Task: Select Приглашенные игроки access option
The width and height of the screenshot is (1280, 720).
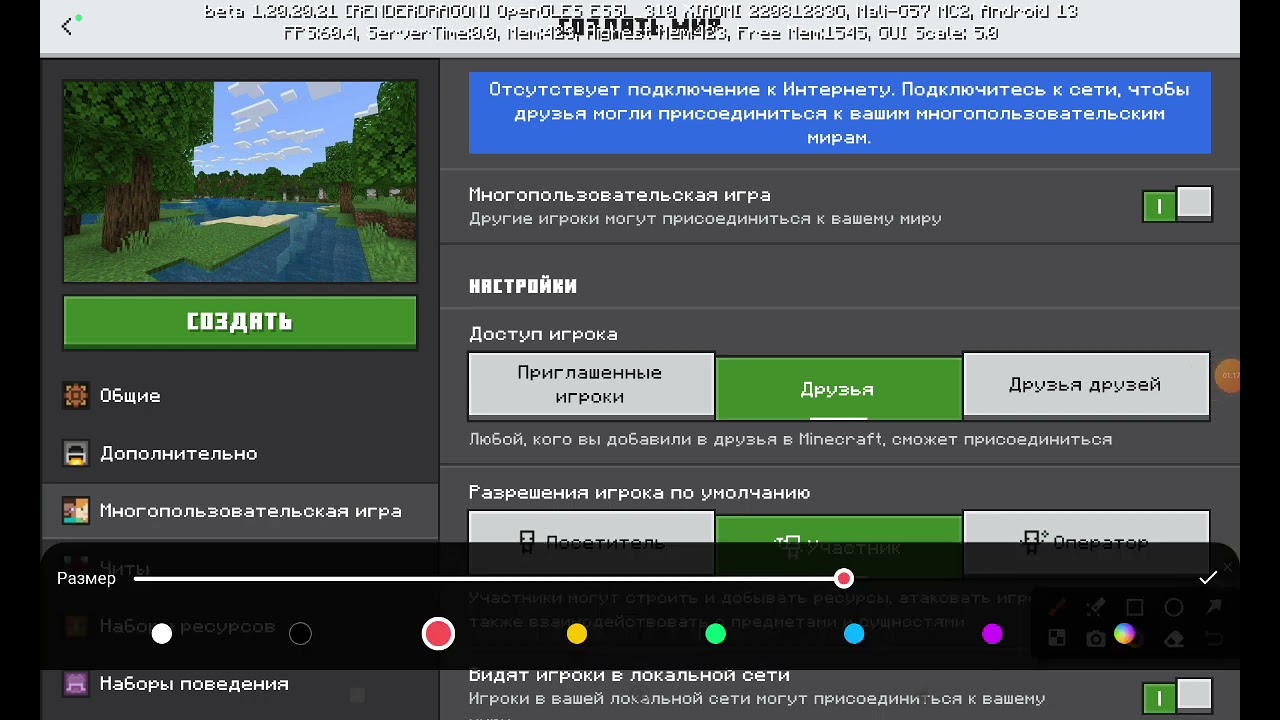Action: (591, 385)
